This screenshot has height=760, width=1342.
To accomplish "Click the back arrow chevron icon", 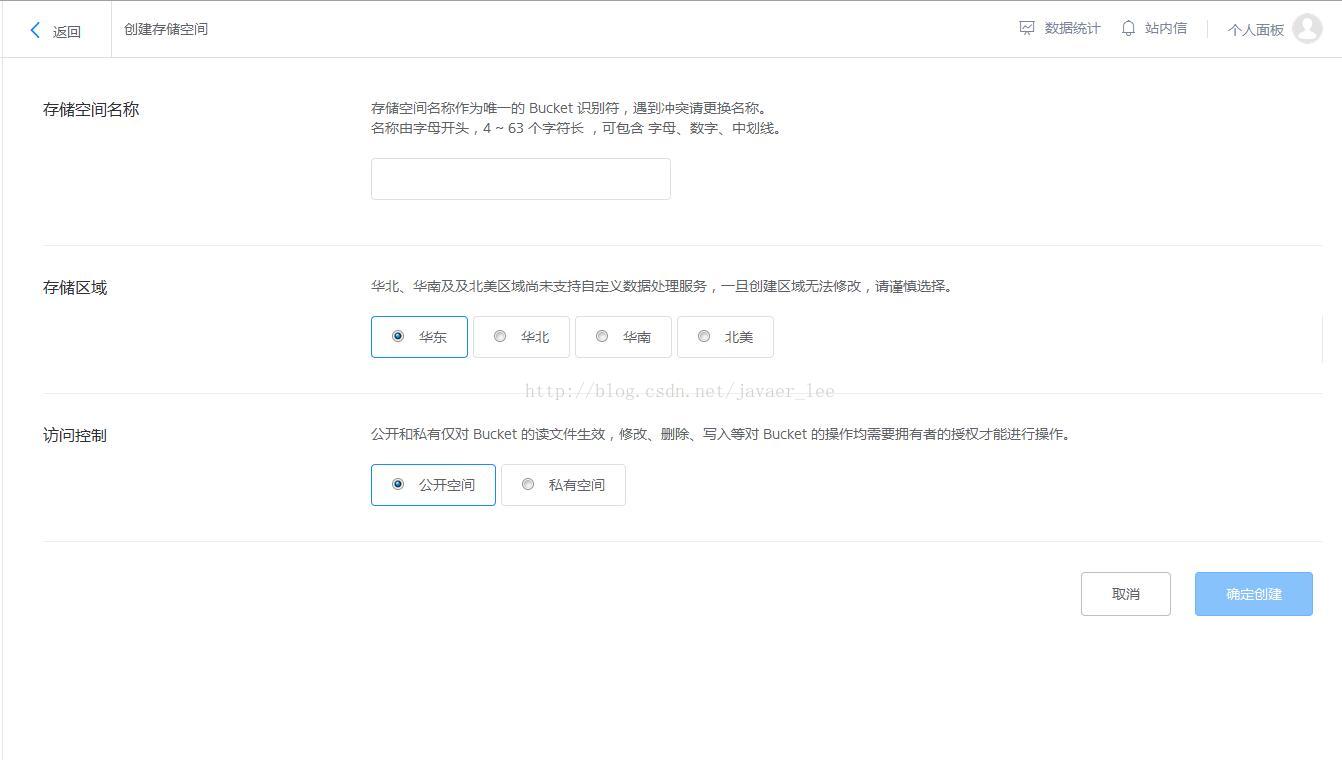I will [36, 30].
